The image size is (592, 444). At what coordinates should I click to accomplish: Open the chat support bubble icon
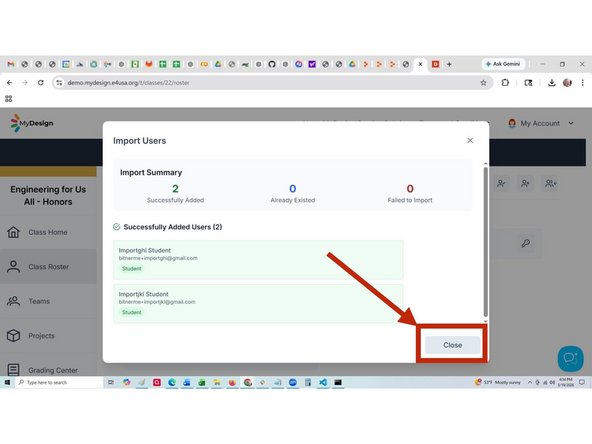[570, 359]
